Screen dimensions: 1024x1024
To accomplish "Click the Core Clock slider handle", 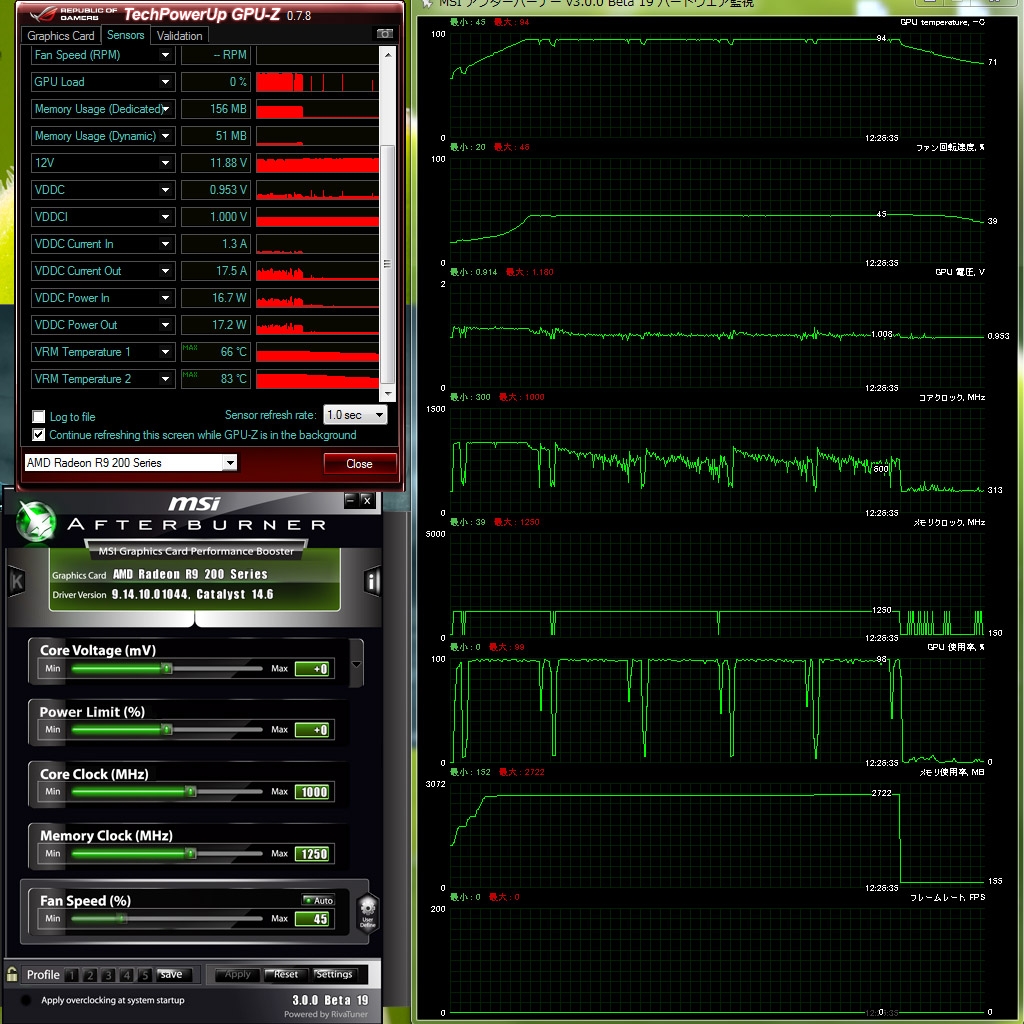I will pyautogui.click(x=191, y=792).
